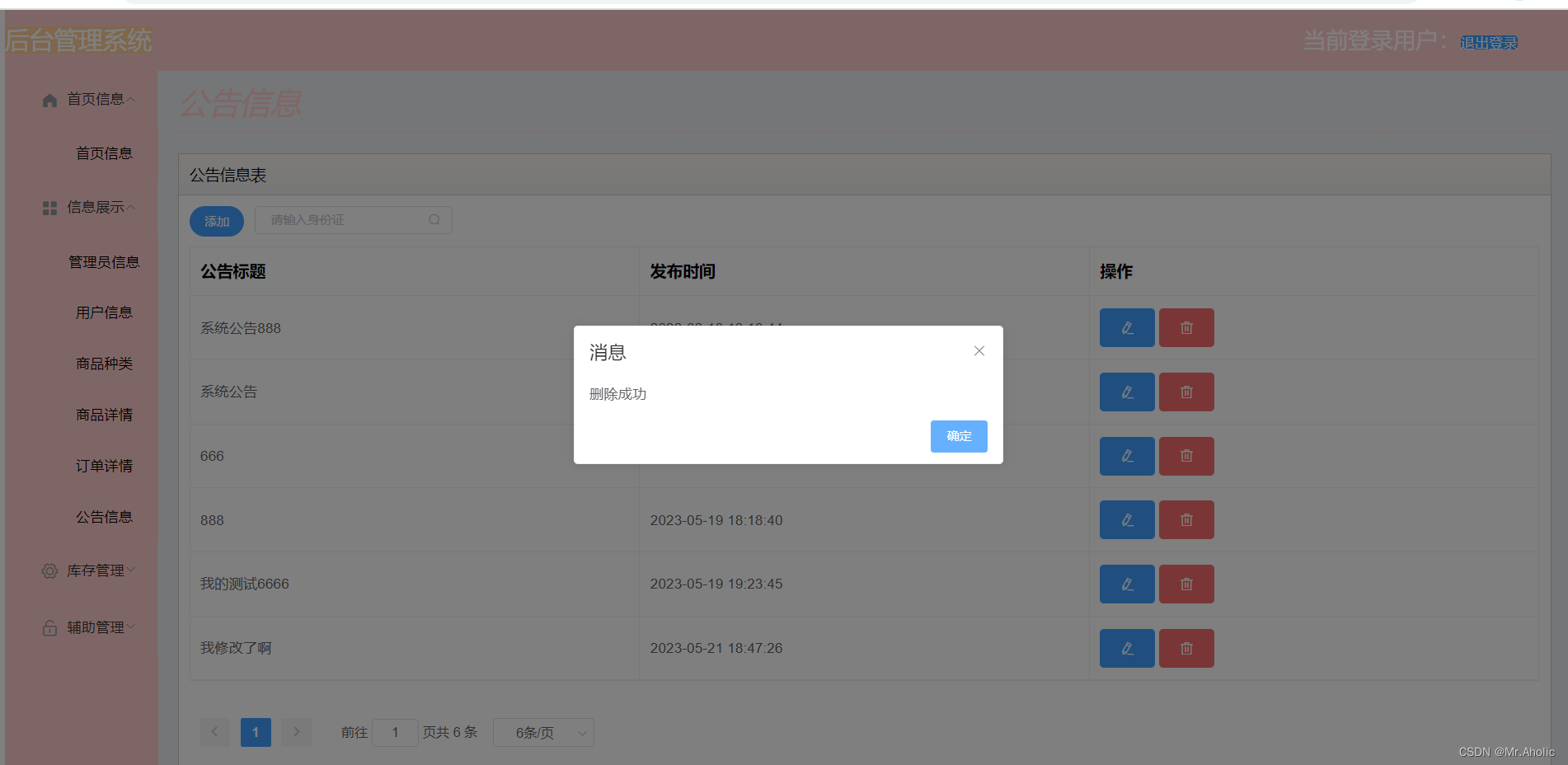This screenshot has width=1568, height=765.
Task: Expand the 辅助管理 menu group
Action: click(x=131, y=627)
